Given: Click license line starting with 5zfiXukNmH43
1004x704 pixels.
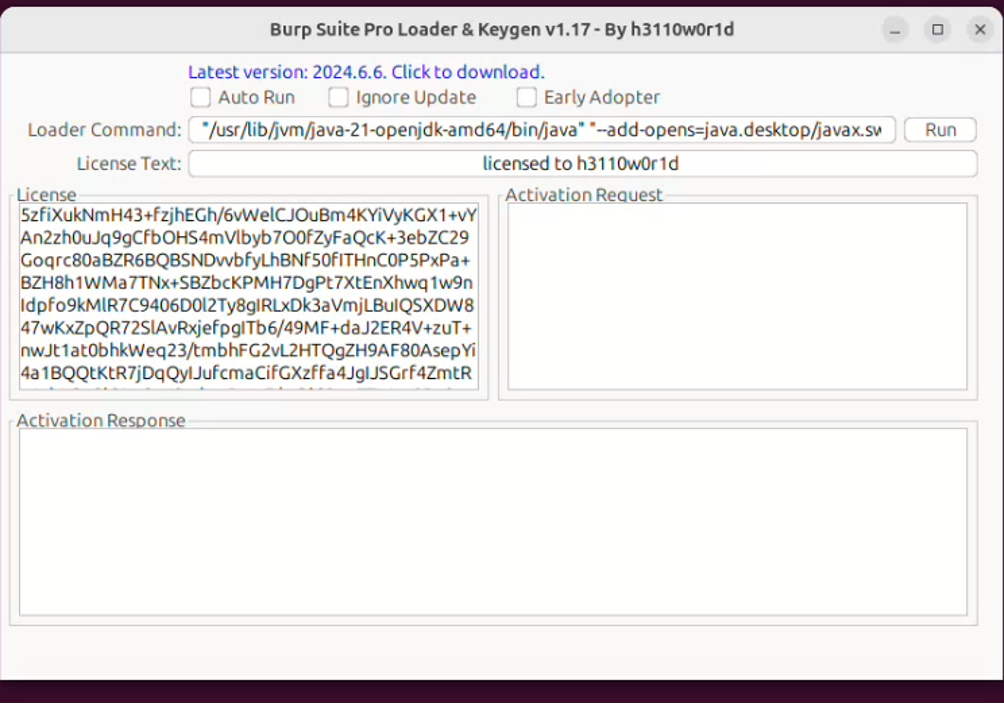Looking at the screenshot, I should [x=248, y=215].
